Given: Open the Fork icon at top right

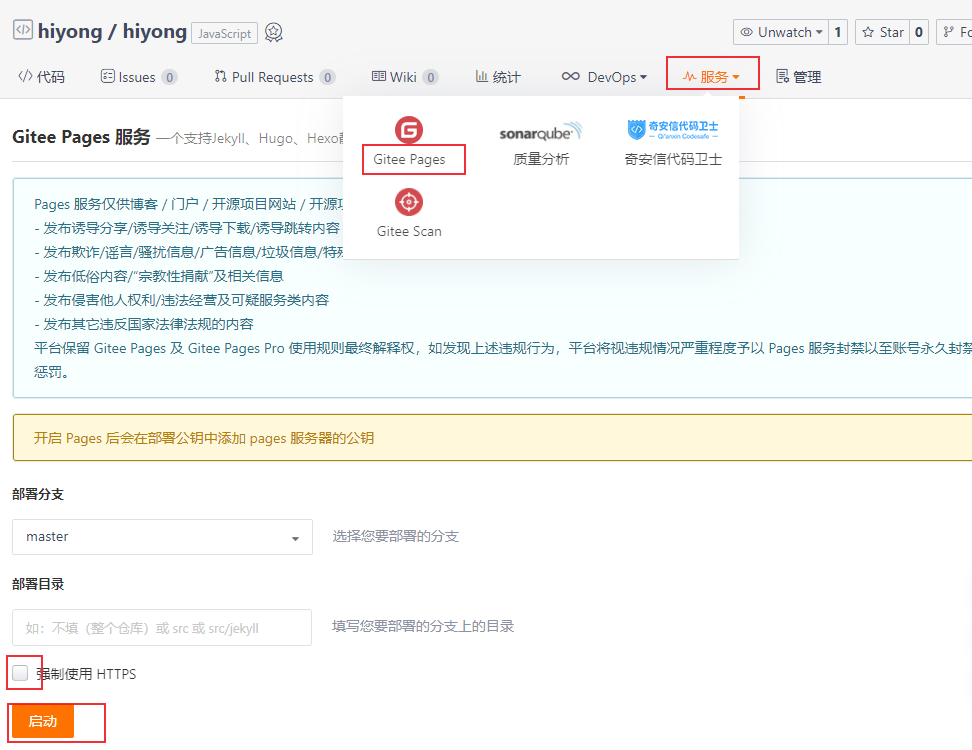Looking at the screenshot, I should [948, 32].
